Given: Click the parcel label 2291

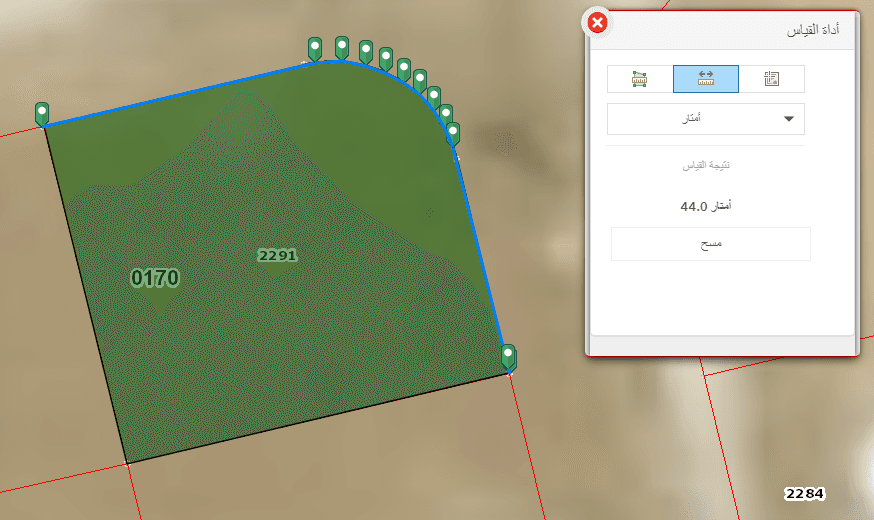Looking at the screenshot, I should [x=277, y=255].
